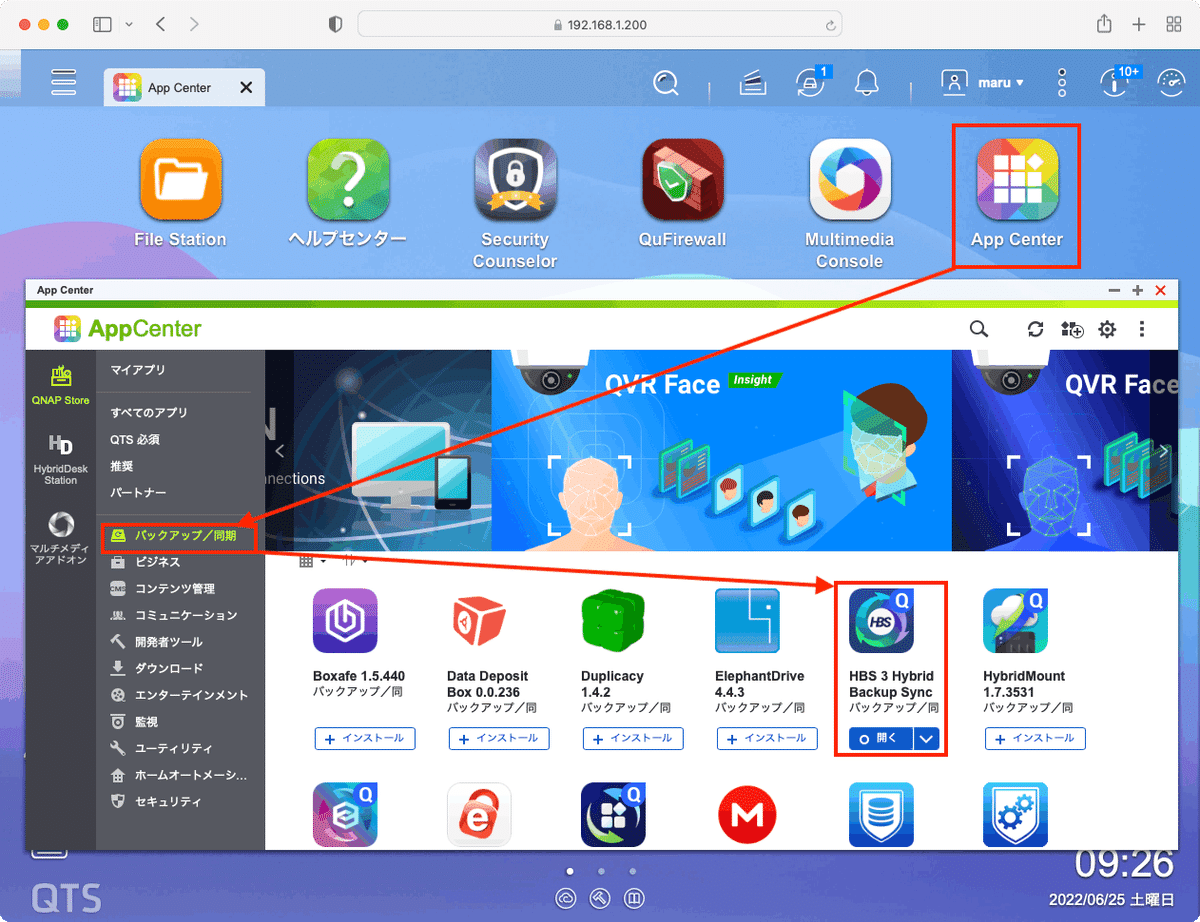
Task: Open HBS 3 Hybrid Backup Sync via 開く
Action: [x=881, y=739]
